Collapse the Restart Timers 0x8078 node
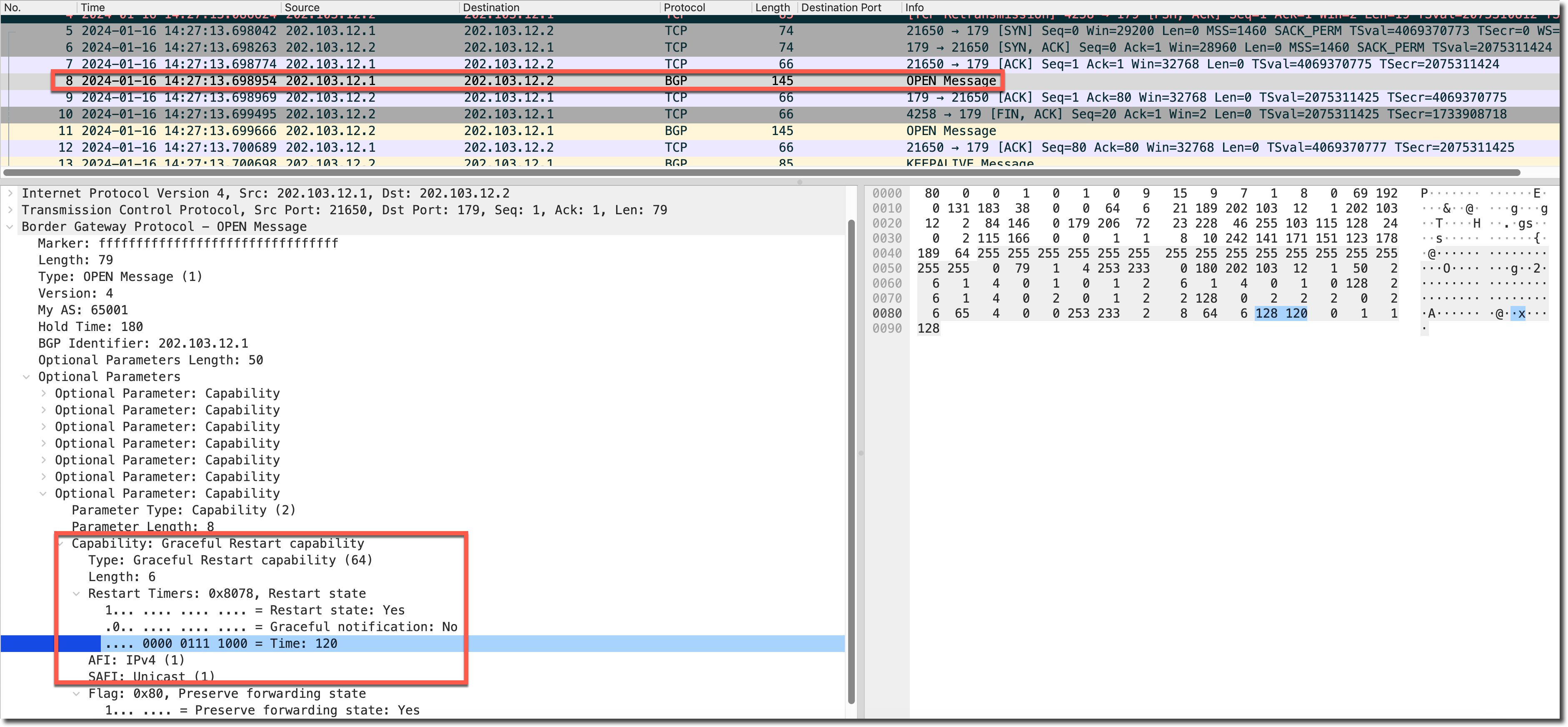The image size is (1568, 727). (76, 594)
